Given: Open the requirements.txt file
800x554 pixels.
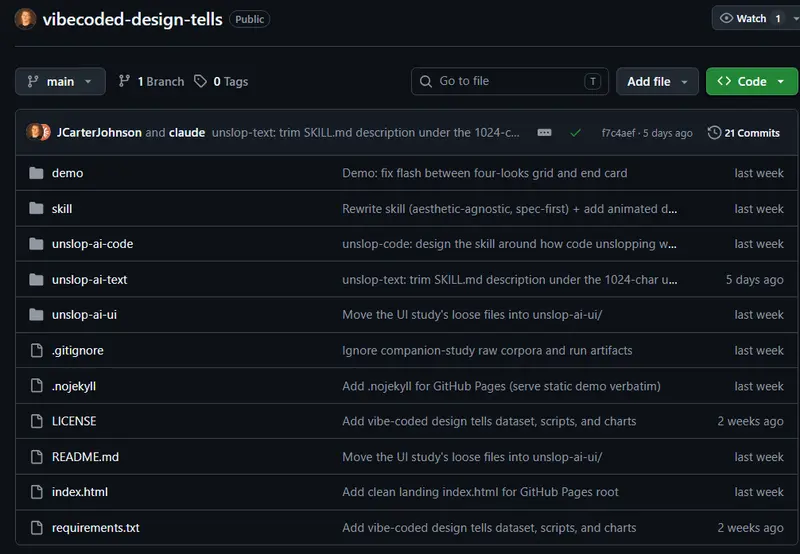Looking at the screenshot, I should pyautogui.click(x=95, y=528).
